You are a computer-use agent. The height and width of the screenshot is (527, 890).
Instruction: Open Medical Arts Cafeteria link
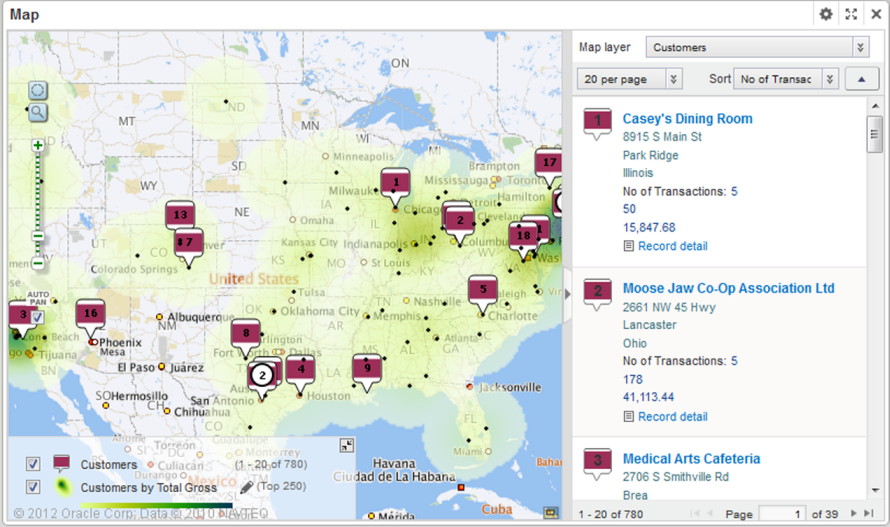[x=691, y=459]
